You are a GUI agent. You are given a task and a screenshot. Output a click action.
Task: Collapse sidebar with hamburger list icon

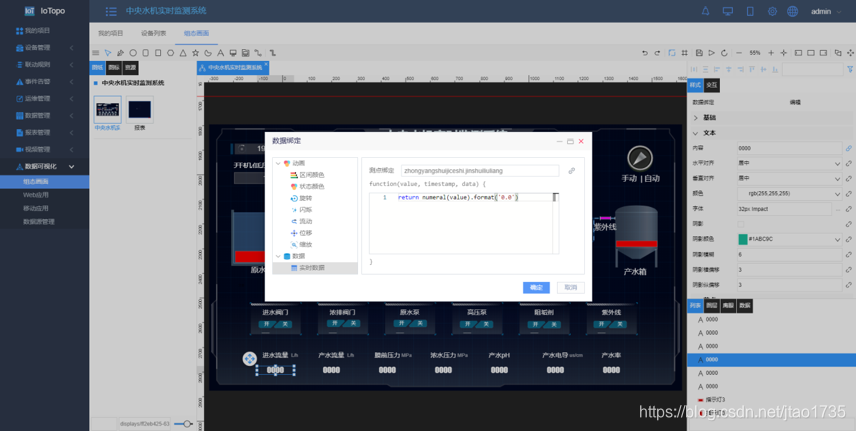(x=111, y=11)
